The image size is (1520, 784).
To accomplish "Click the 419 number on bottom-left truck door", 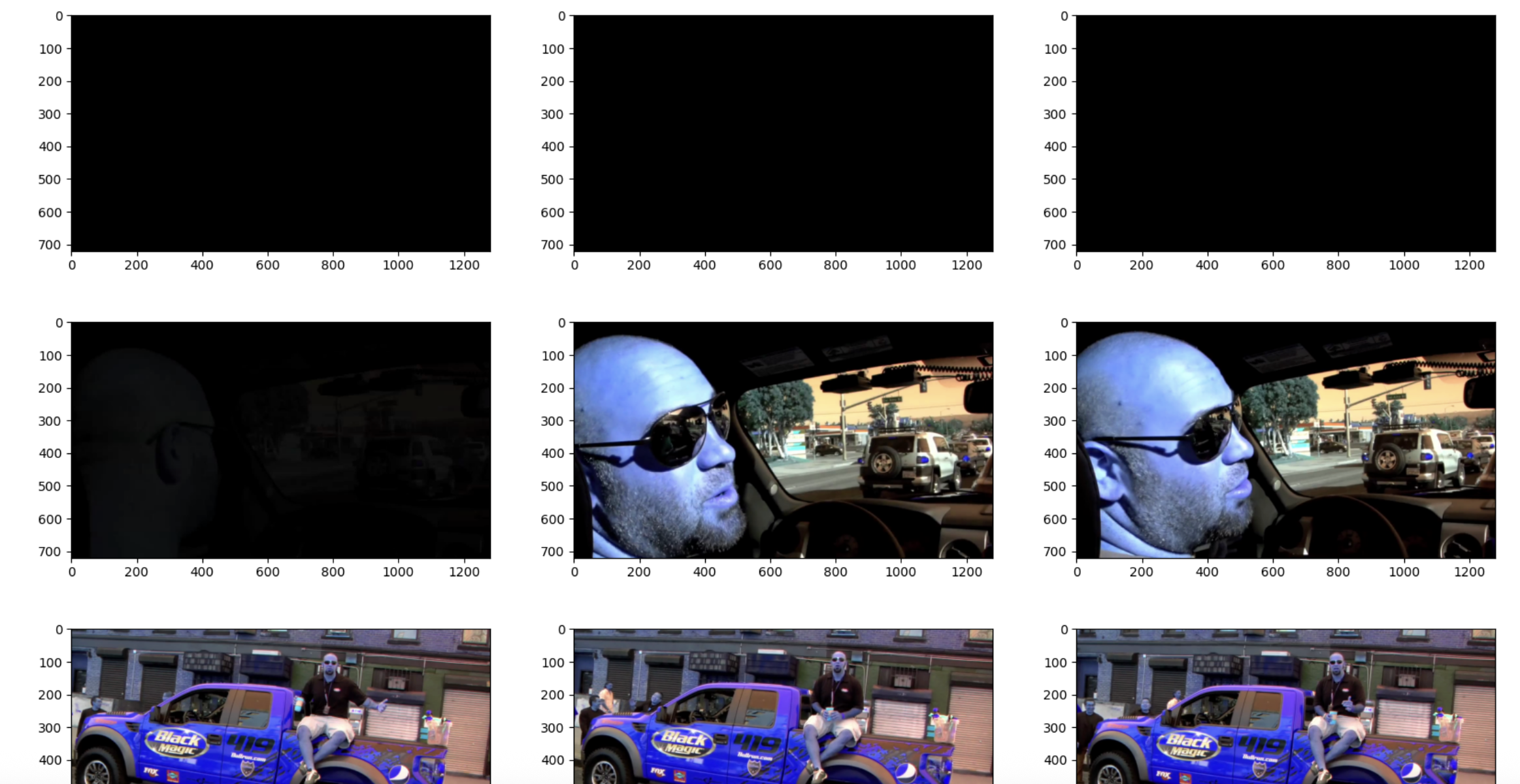I will click(x=250, y=743).
